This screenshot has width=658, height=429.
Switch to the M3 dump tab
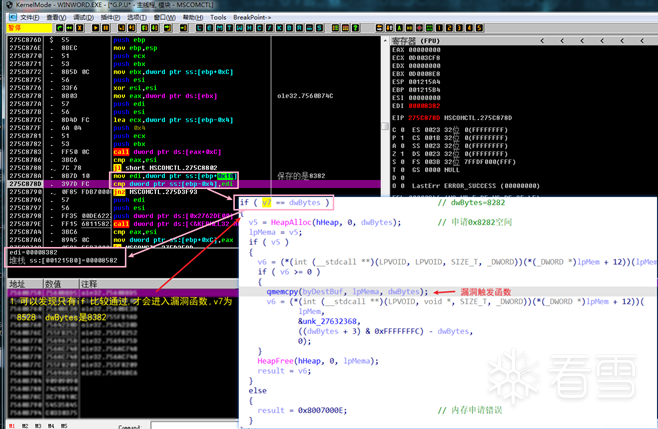[38, 426]
